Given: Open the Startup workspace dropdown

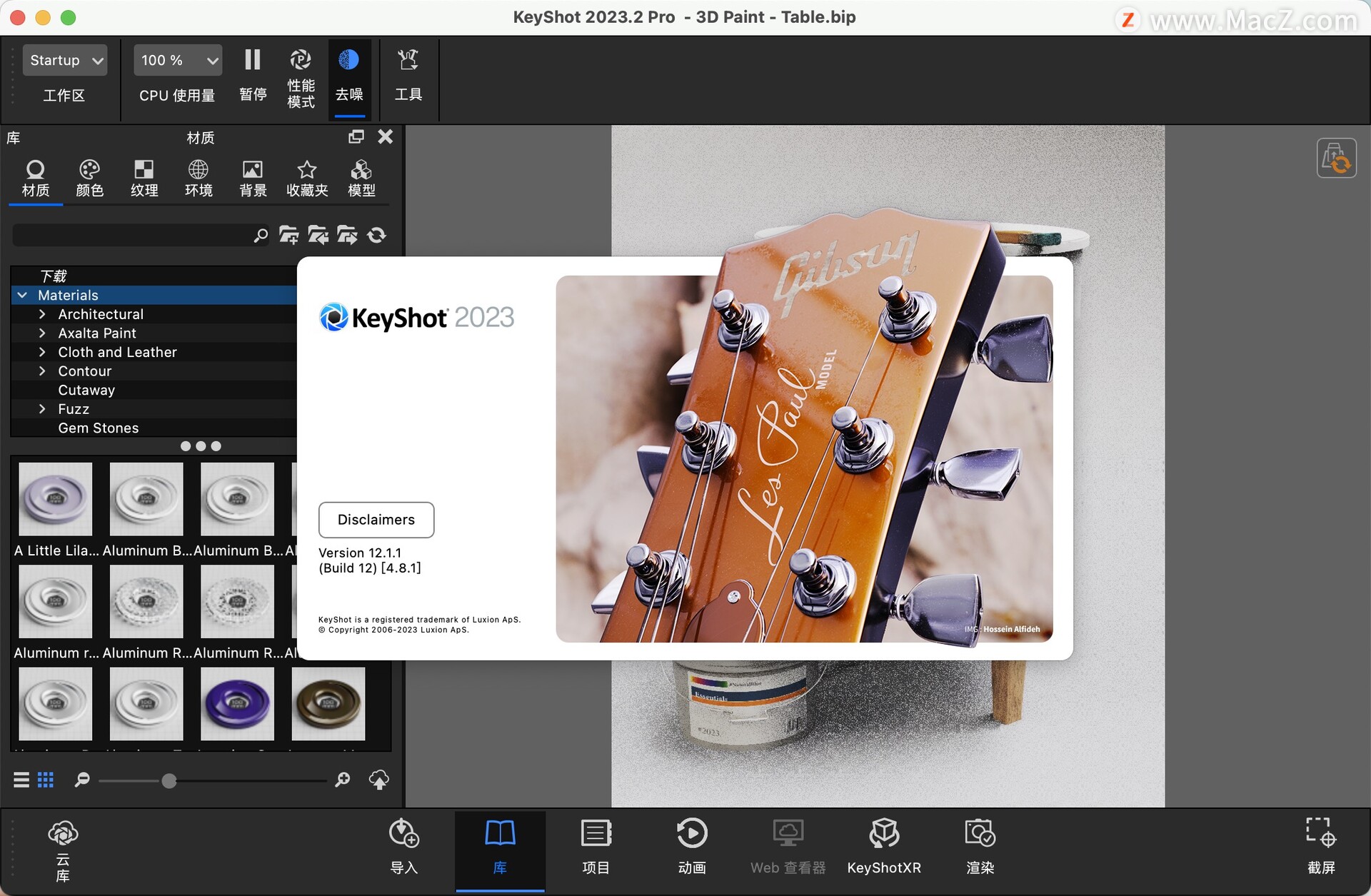Looking at the screenshot, I should point(64,60).
